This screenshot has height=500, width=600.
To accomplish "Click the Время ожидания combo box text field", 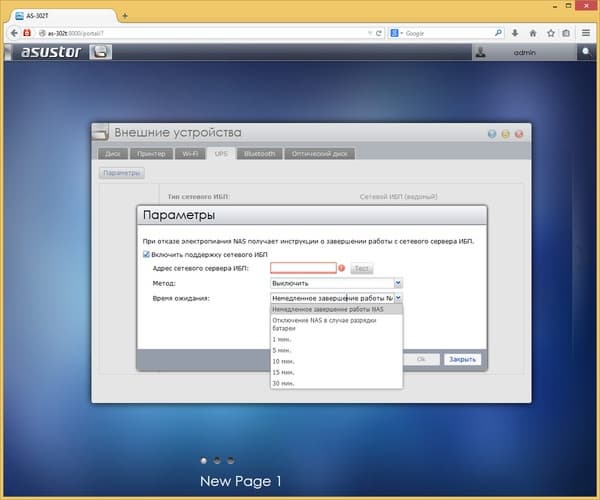I will (x=332, y=298).
